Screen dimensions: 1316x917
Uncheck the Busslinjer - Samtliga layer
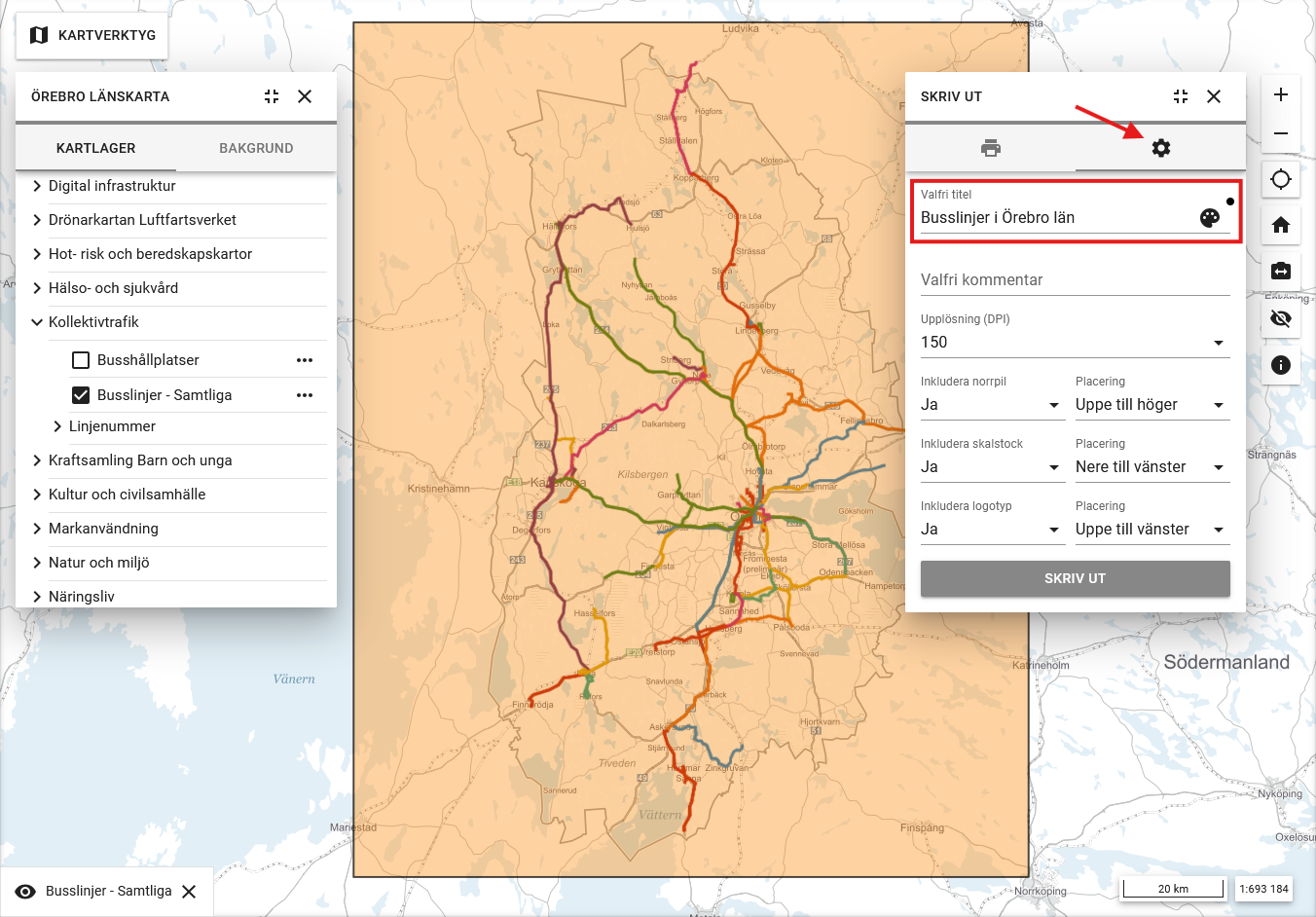click(81, 395)
